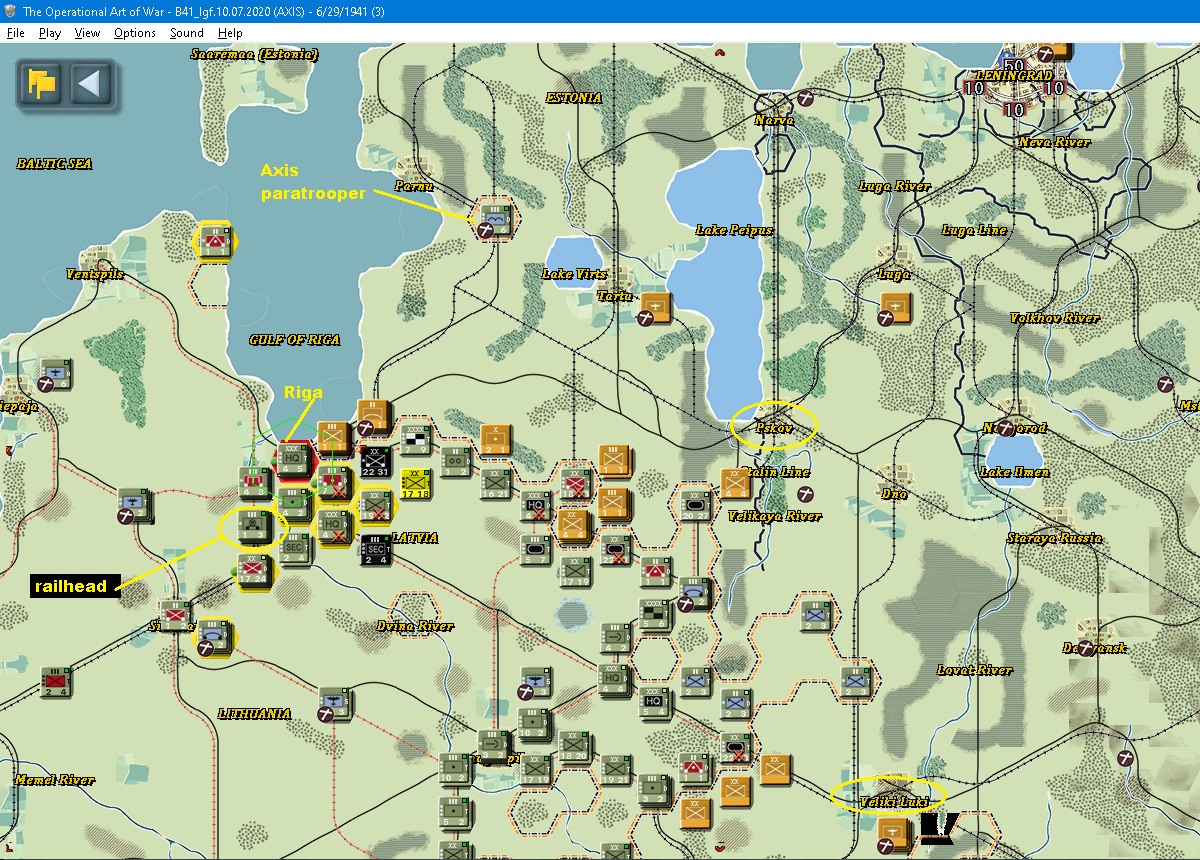Select the red unit near Ventspils

[x=213, y=241]
